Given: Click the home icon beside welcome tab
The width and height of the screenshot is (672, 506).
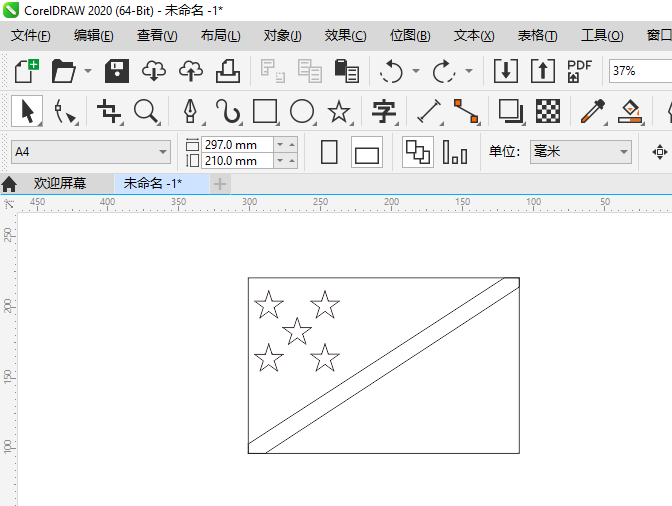Looking at the screenshot, I should pos(9,184).
